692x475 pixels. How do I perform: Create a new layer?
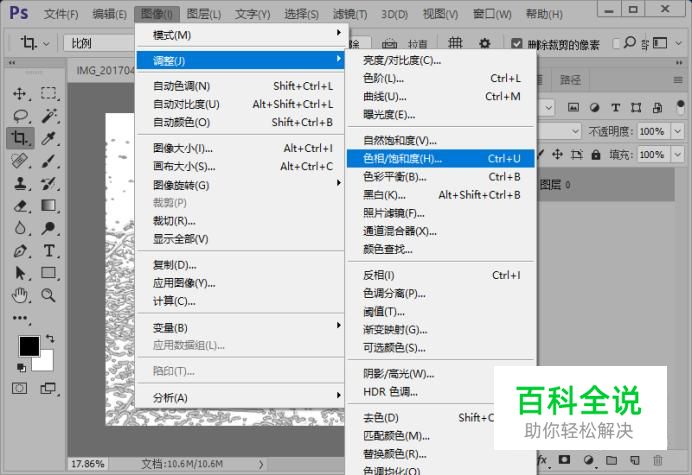pos(635,460)
